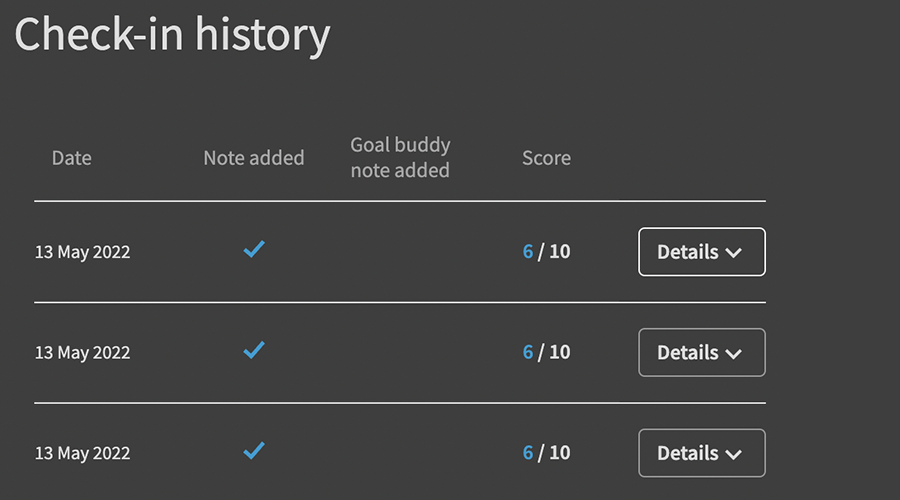Click the Score column header
The image size is (900, 500).
click(546, 158)
